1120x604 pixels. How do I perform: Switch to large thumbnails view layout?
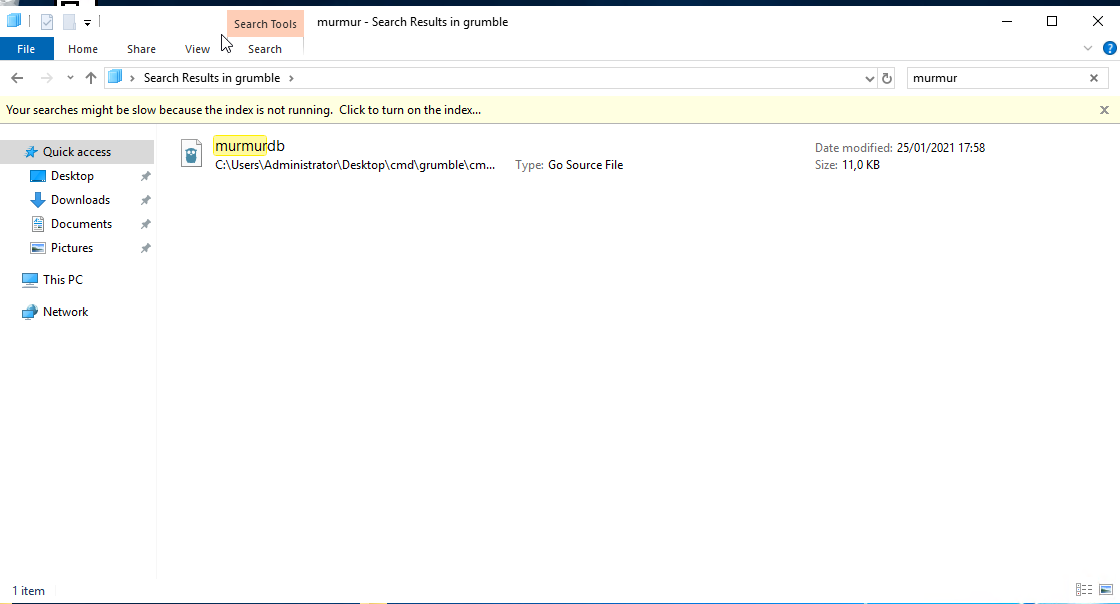(x=1105, y=590)
